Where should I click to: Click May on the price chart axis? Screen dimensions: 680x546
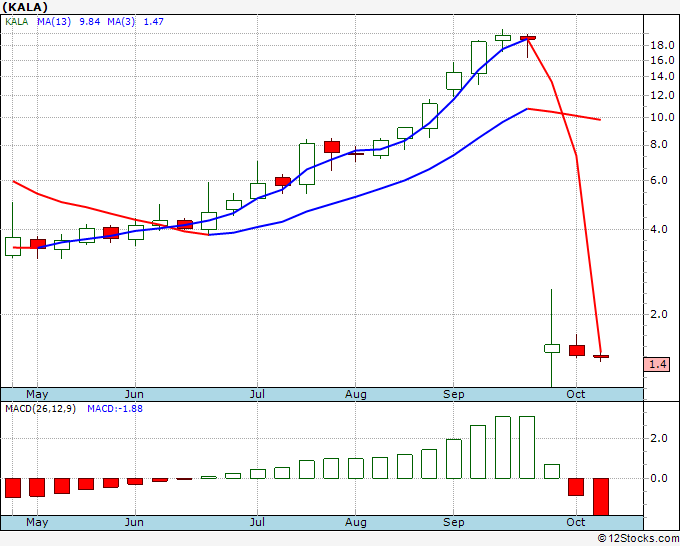(x=37, y=395)
